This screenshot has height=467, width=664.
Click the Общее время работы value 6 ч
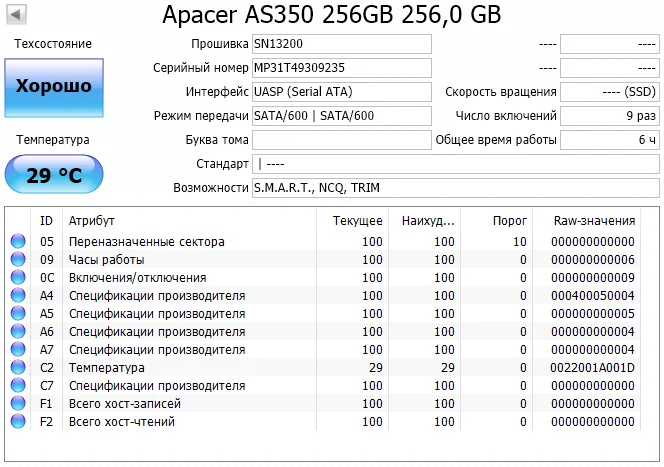coord(610,140)
